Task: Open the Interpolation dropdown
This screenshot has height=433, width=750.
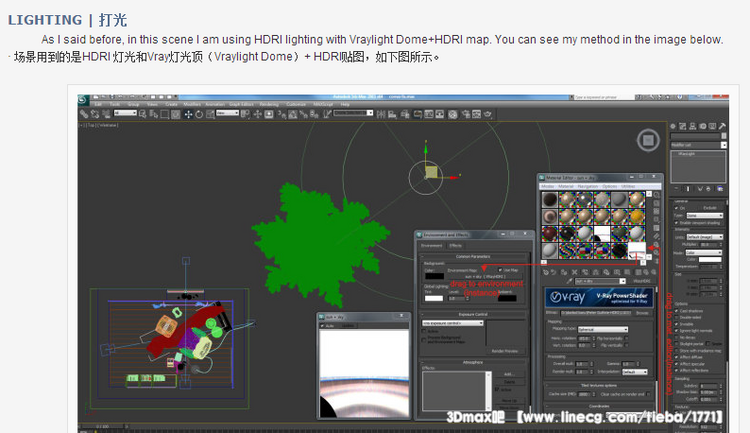Action: [635, 372]
